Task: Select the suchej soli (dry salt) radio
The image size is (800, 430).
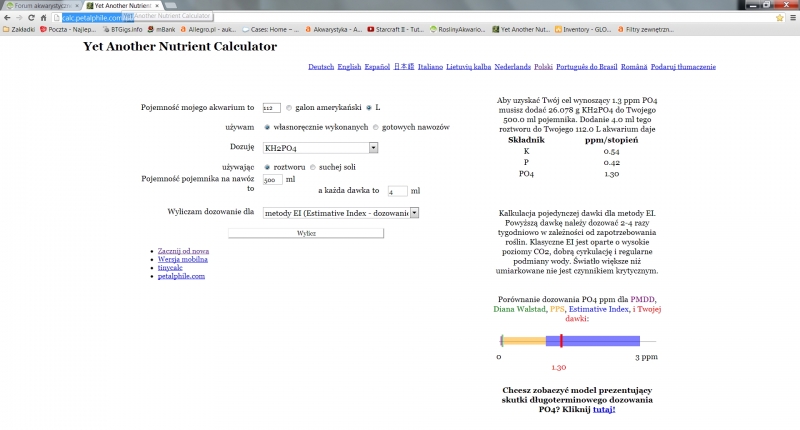Action: pos(313,167)
